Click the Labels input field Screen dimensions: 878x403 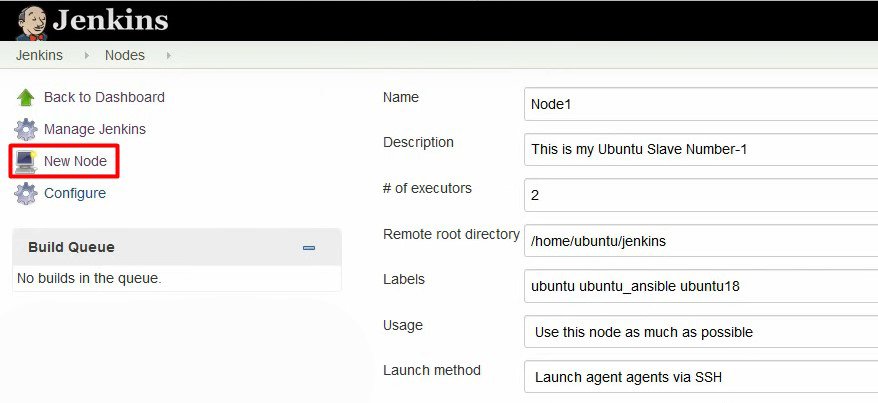701,287
